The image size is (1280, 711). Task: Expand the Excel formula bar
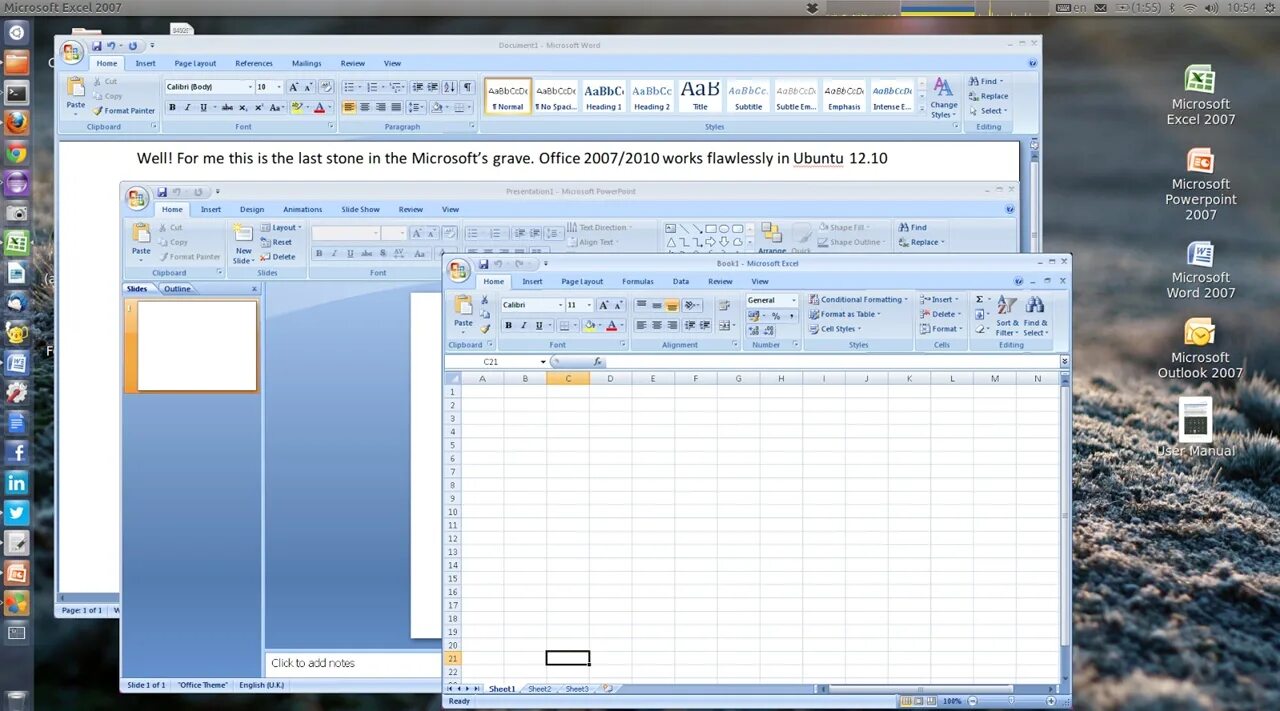pos(1064,361)
